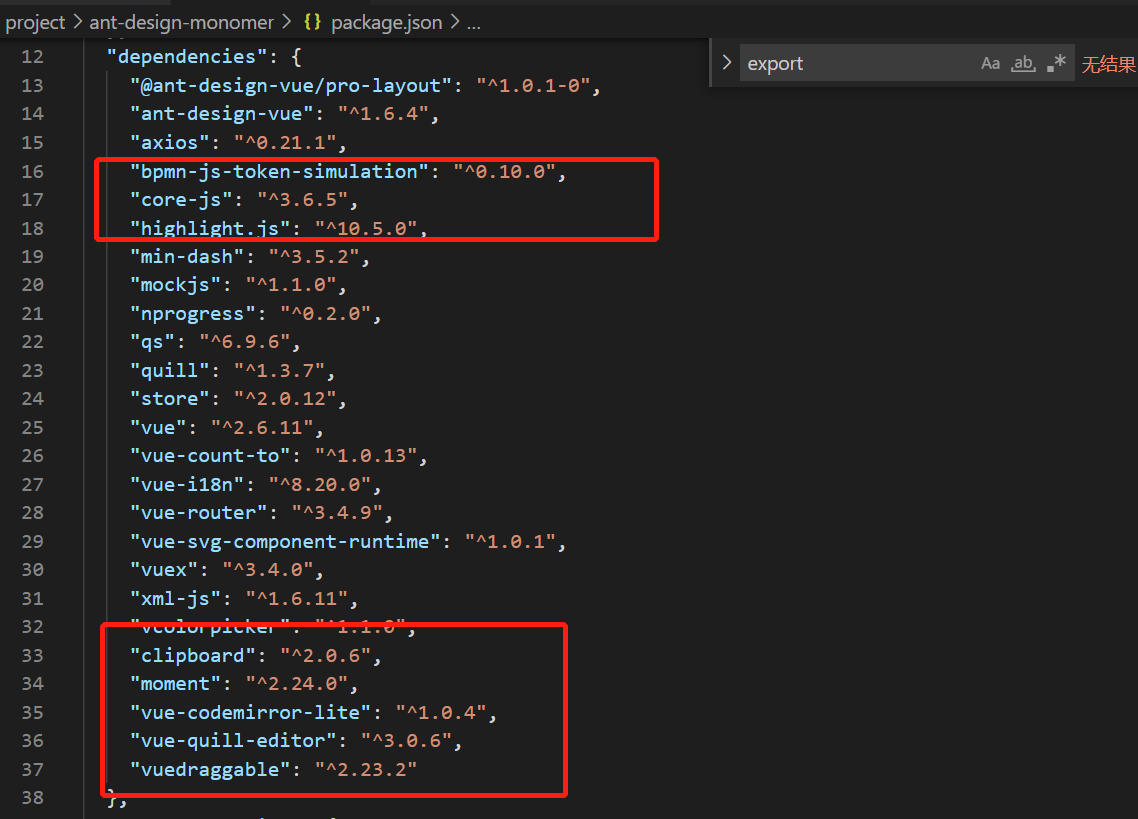Click line number 12 in gutter
This screenshot has height=819, width=1138.
[32, 57]
